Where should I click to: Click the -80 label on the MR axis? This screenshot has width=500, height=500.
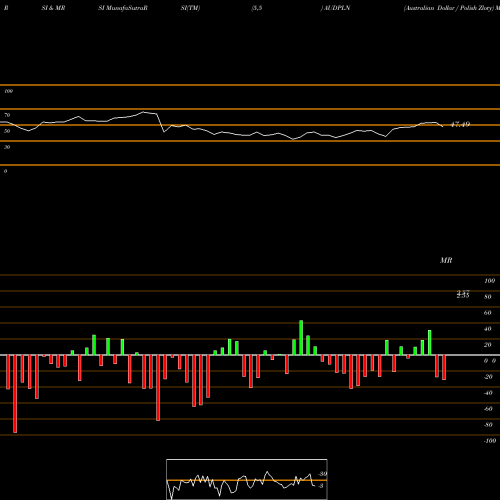pyautogui.click(x=488, y=425)
